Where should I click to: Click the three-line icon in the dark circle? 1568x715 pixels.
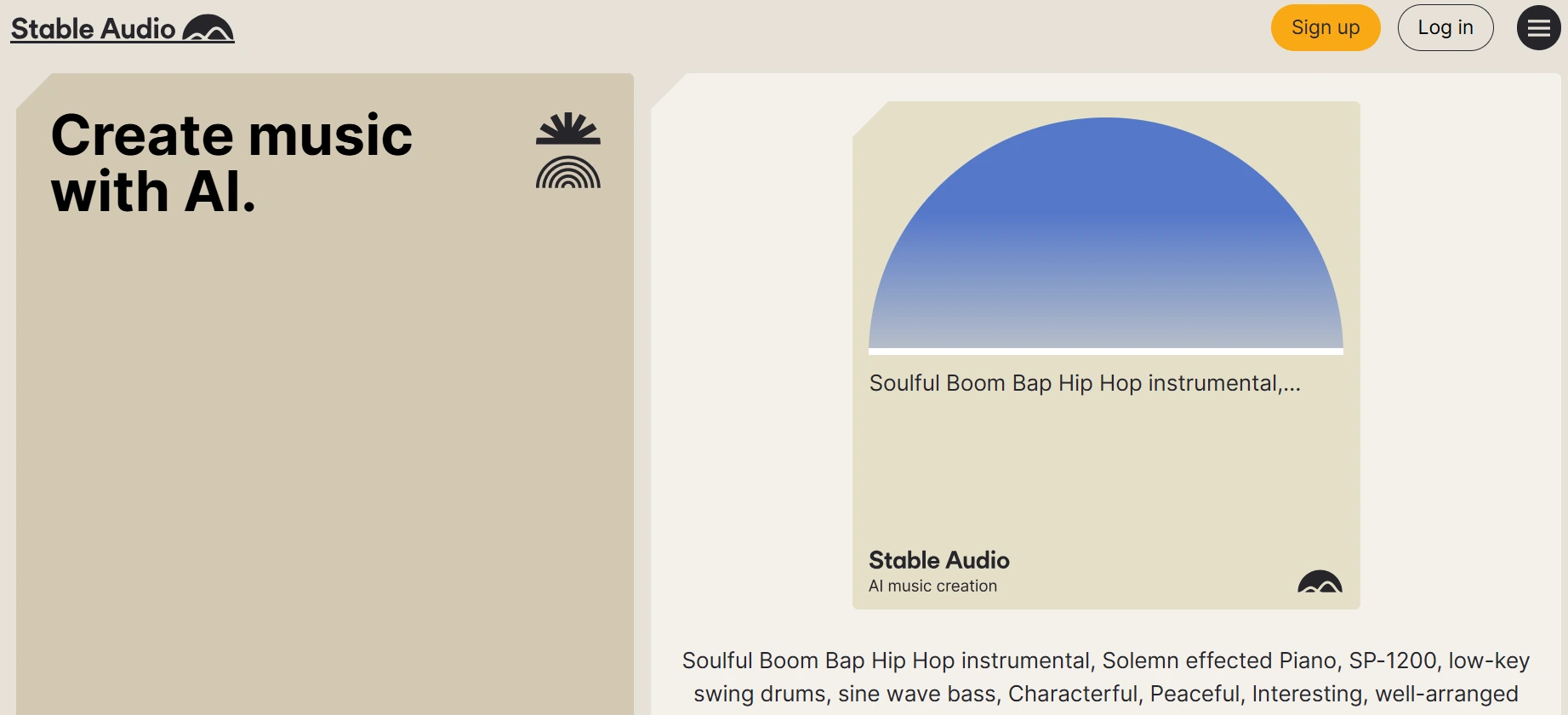pos(1538,27)
